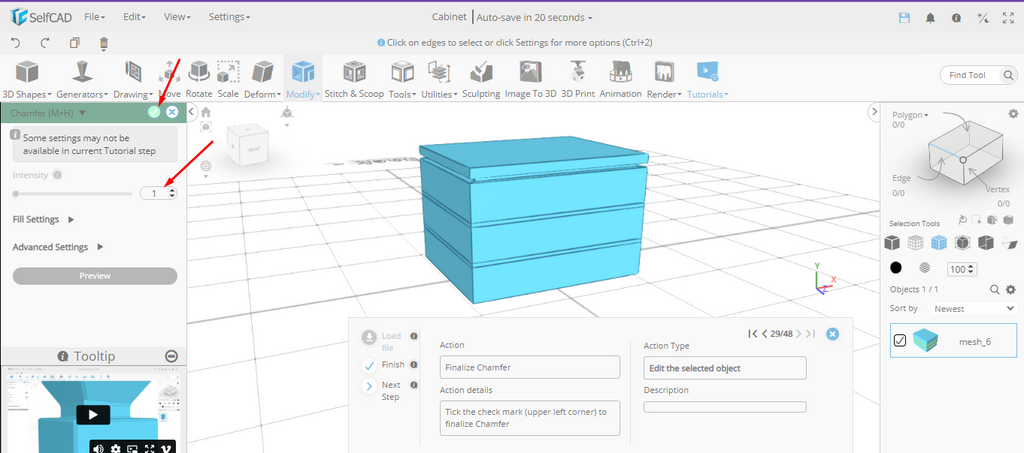The image size is (1024, 453).
Task: Open the Settings menu
Action: point(229,17)
